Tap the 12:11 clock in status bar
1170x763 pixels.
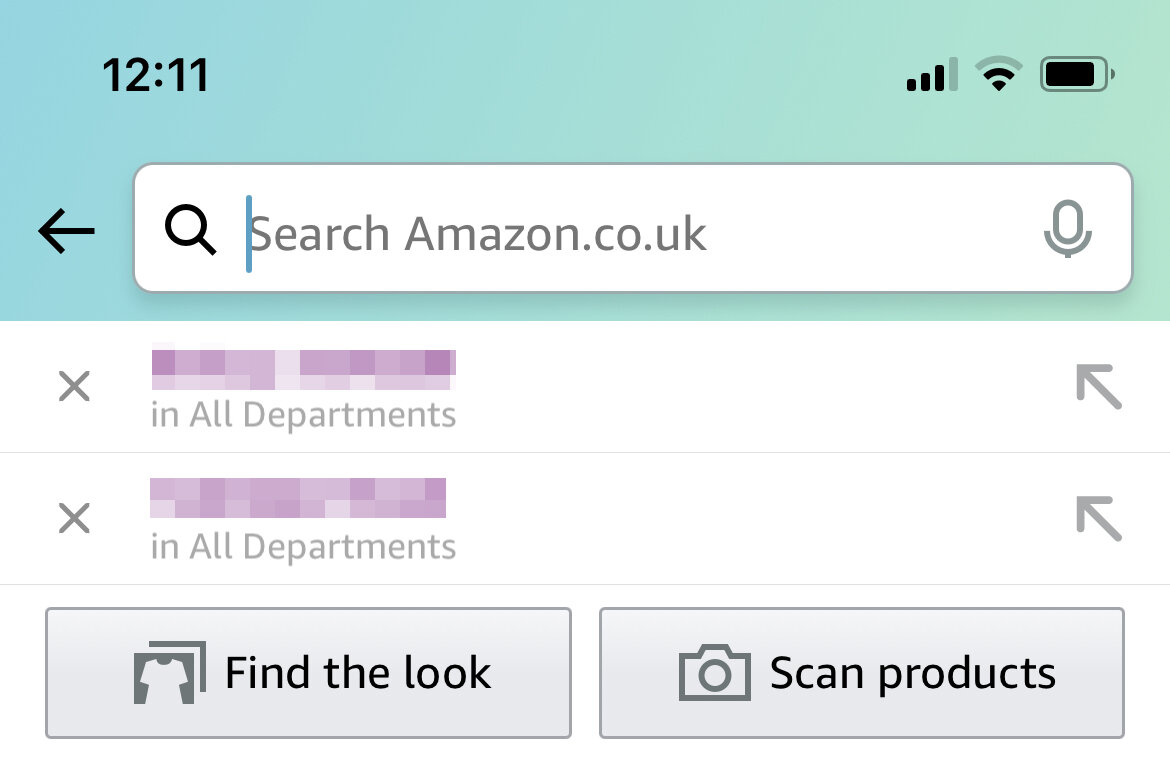[x=155, y=75]
